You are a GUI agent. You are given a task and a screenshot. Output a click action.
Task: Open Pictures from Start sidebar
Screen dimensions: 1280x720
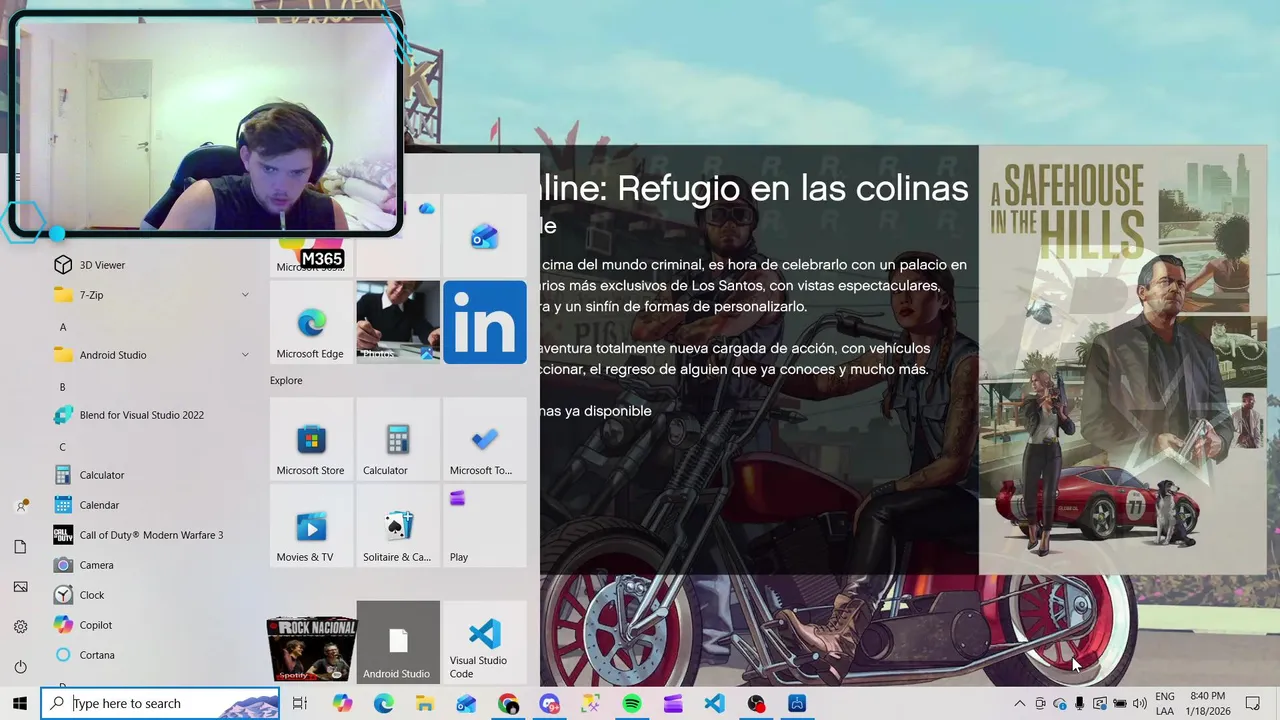[x=20, y=587]
